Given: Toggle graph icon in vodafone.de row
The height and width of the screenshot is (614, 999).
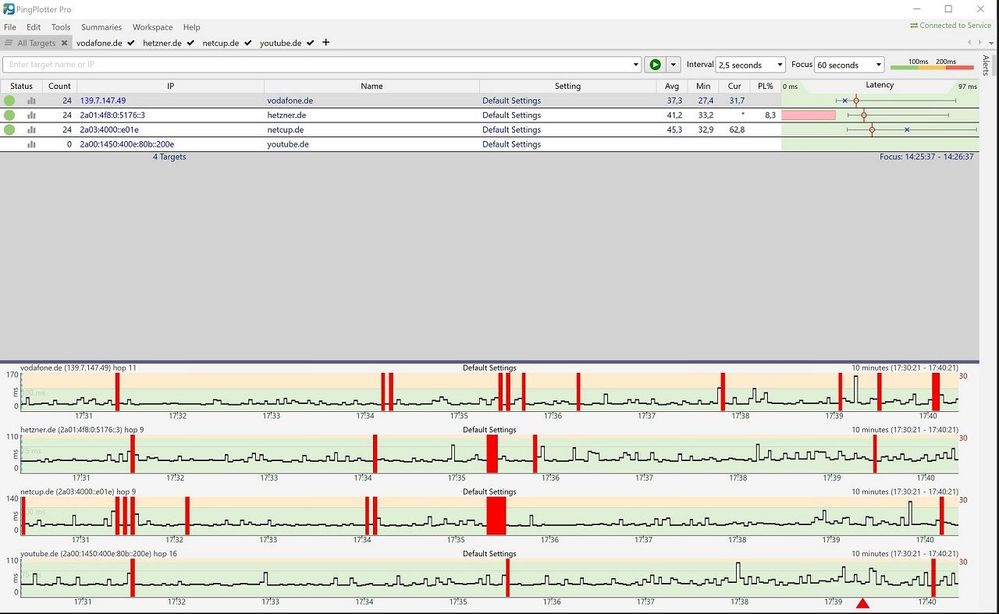Looking at the screenshot, I should [31, 101].
